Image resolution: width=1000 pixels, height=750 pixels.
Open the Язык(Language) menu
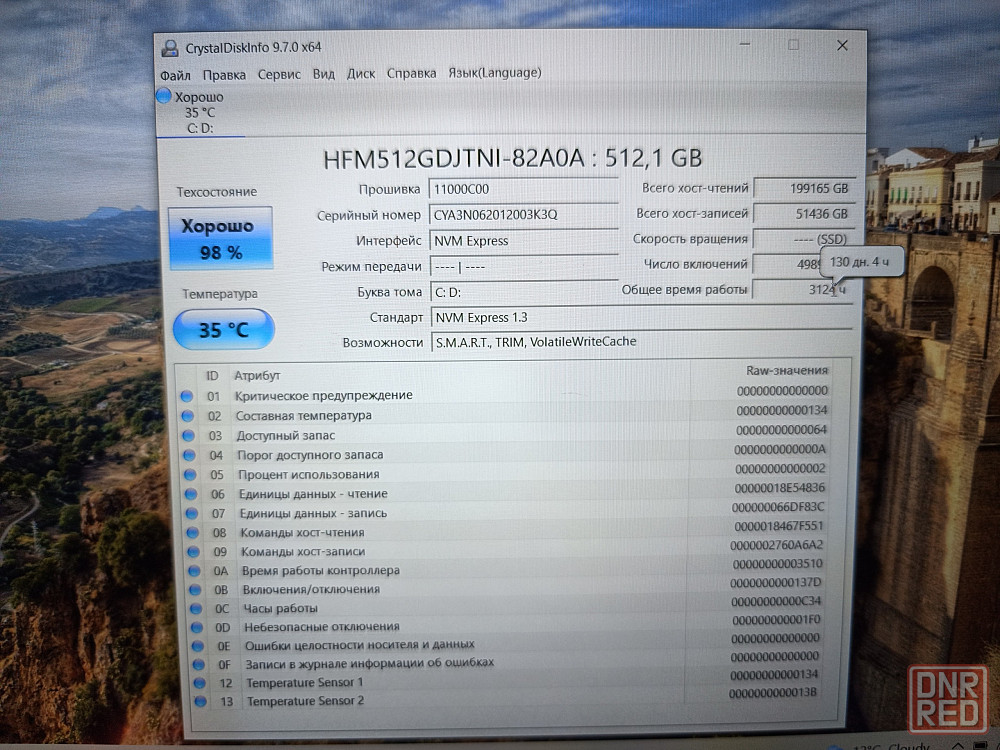tap(494, 73)
